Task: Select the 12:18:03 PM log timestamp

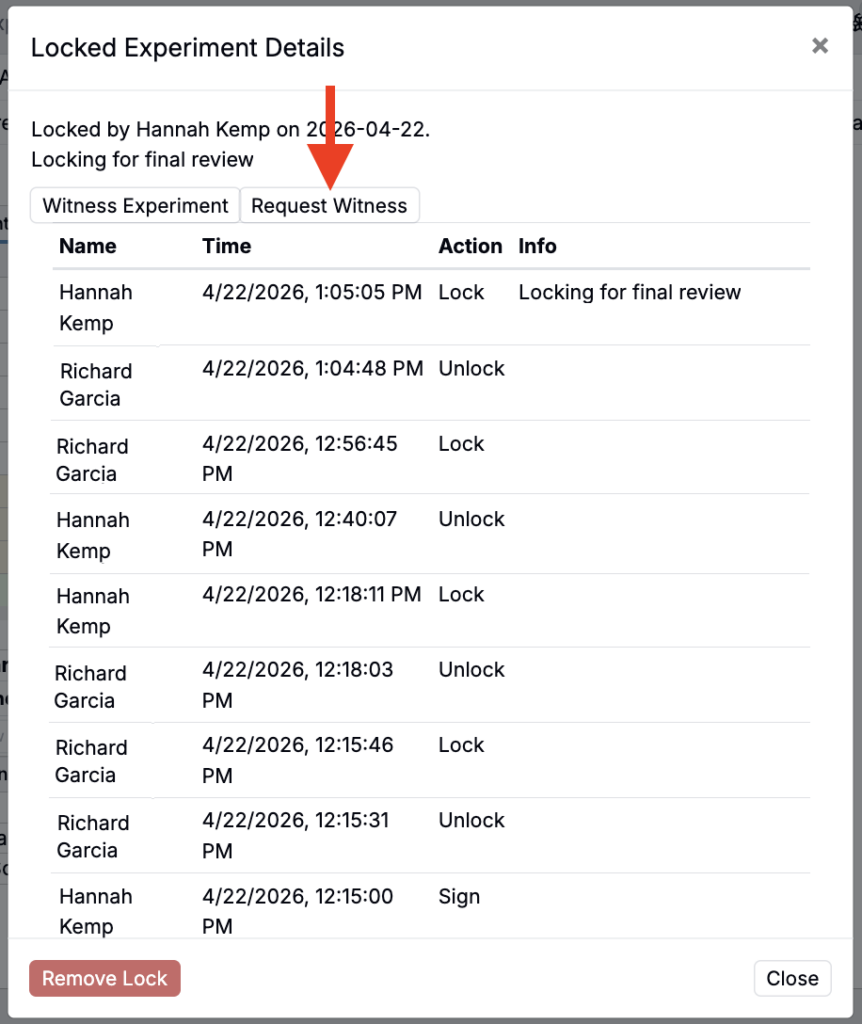Action: [x=300, y=685]
